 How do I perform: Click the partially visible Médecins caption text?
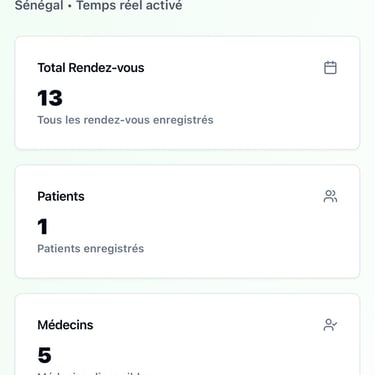click(93, 373)
